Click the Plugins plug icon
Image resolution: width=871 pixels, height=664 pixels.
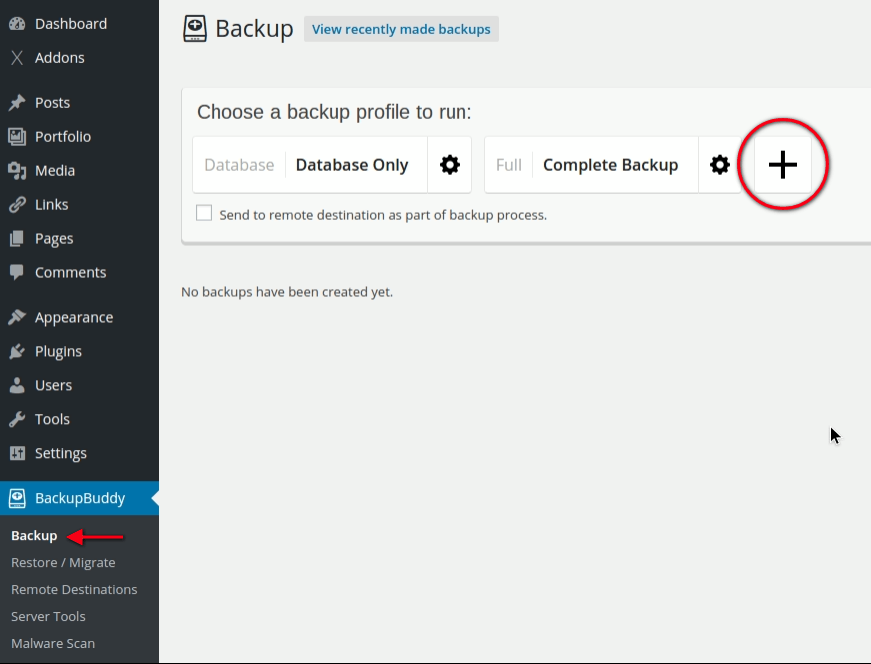coord(17,352)
